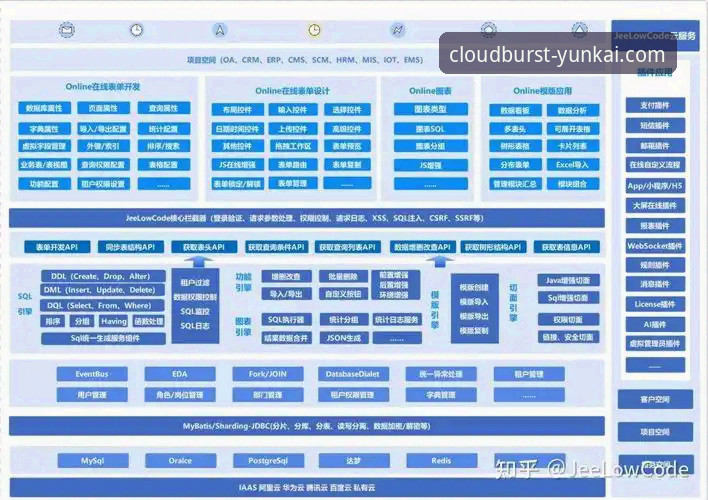This screenshot has width=708, height=500.
Task: Click the SQL执行器 box
Action: click(286, 320)
